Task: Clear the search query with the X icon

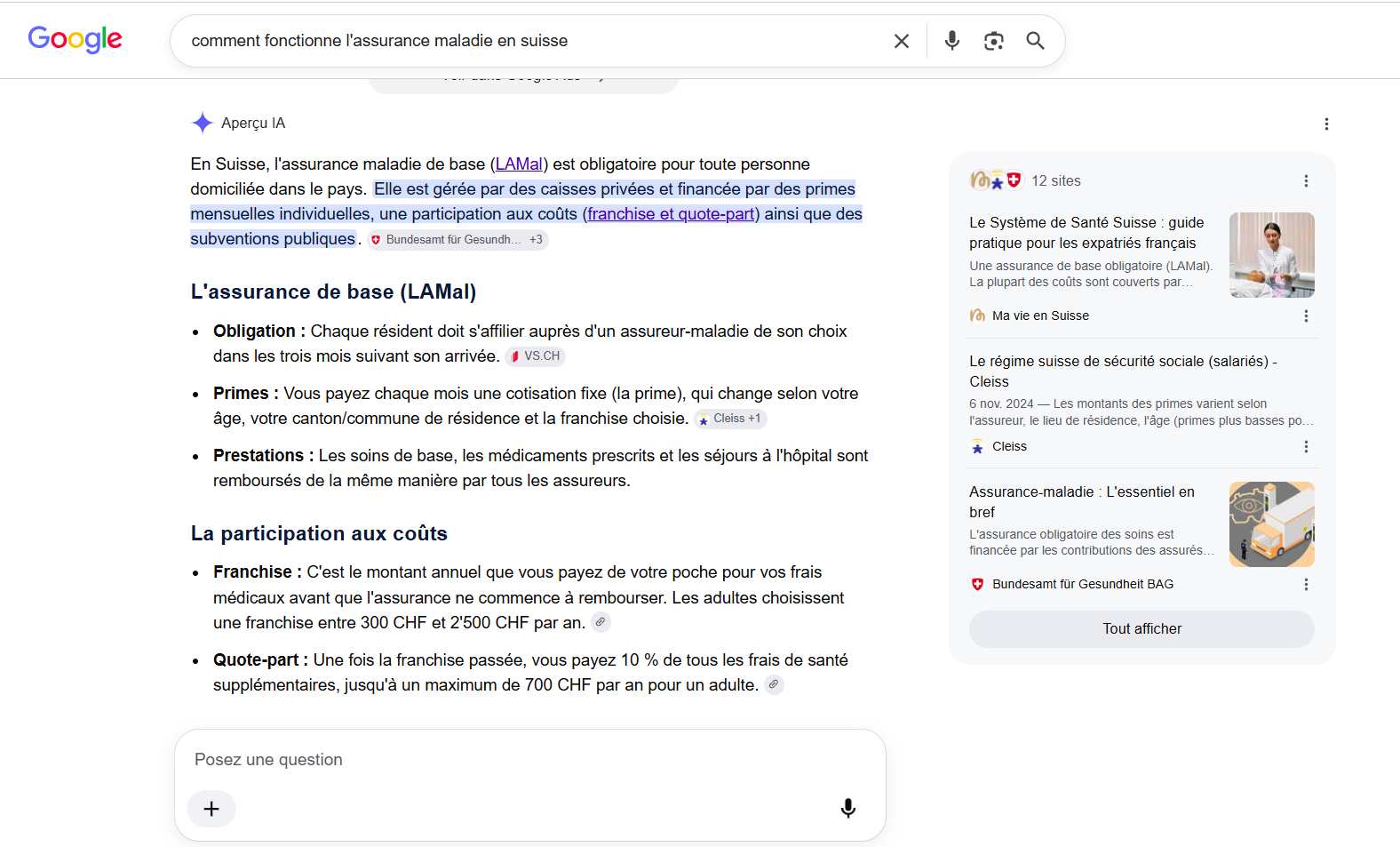Action: point(901,41)
